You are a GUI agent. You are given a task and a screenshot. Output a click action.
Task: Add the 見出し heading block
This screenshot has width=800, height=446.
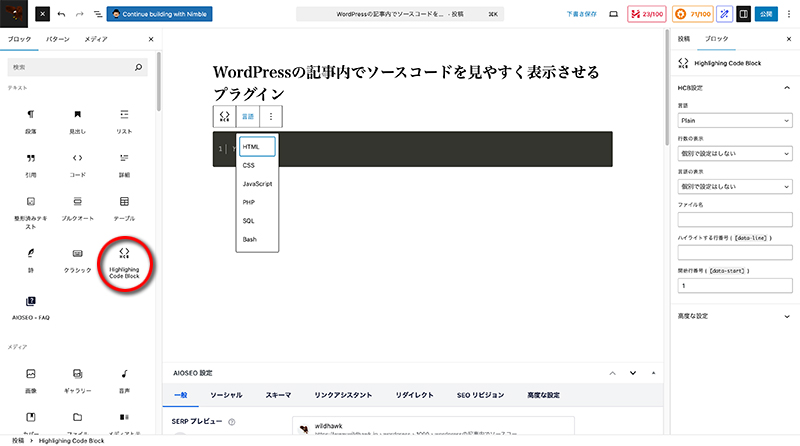[77, 120]
